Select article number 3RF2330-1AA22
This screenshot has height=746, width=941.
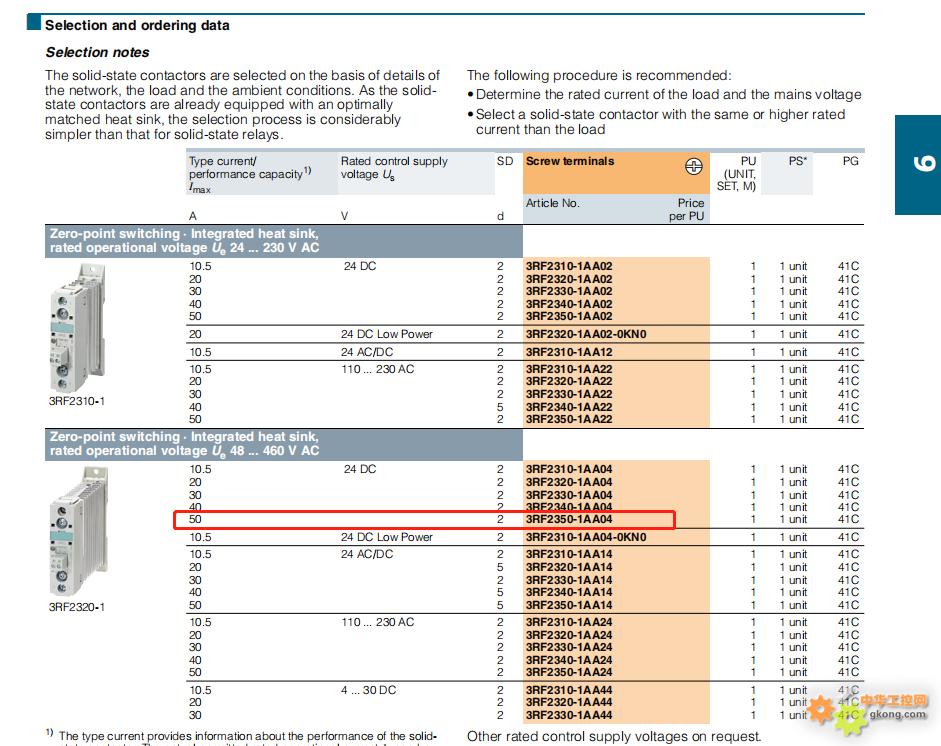pos(569,394)
